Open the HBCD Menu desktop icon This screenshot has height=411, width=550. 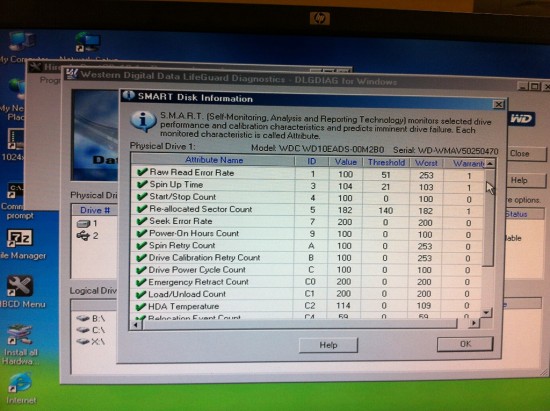pyautogui.click(x=20, y=287)
